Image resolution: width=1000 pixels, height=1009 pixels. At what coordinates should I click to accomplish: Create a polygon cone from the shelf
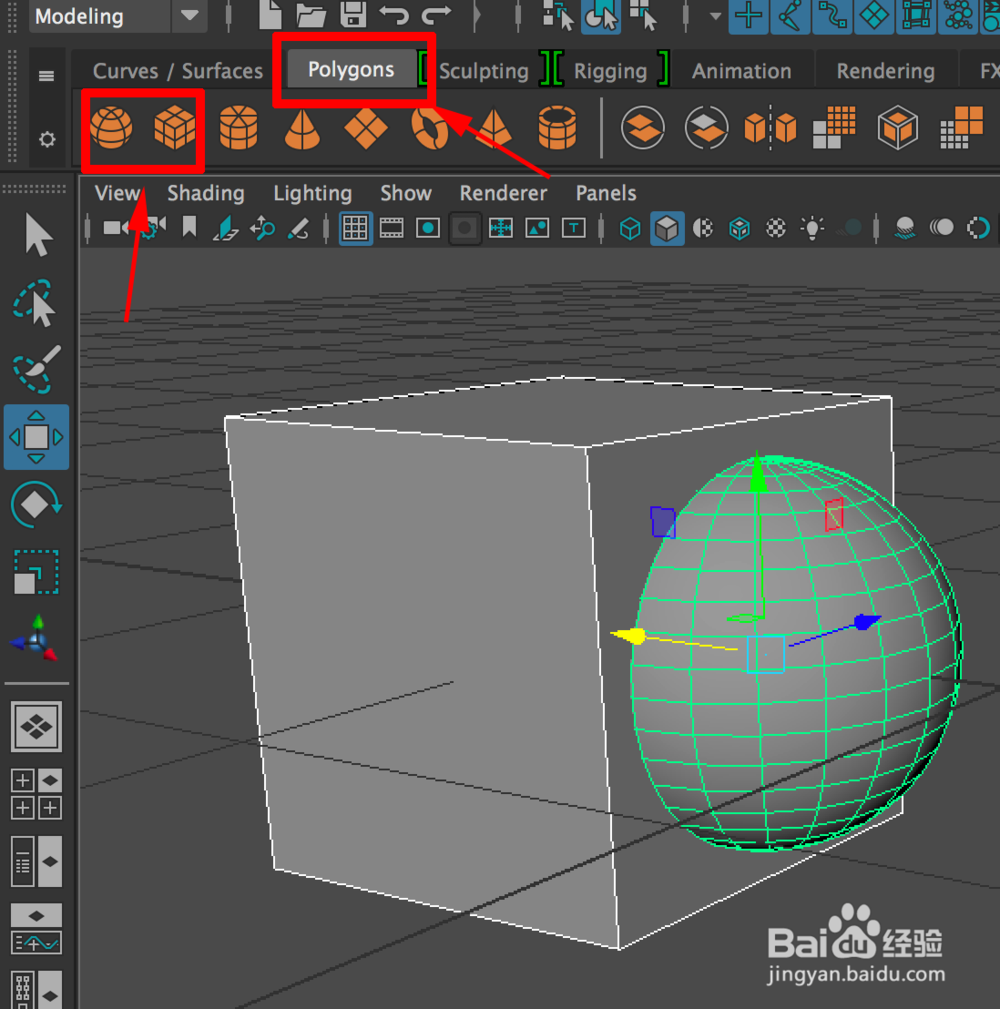click(x=302, y=128)
